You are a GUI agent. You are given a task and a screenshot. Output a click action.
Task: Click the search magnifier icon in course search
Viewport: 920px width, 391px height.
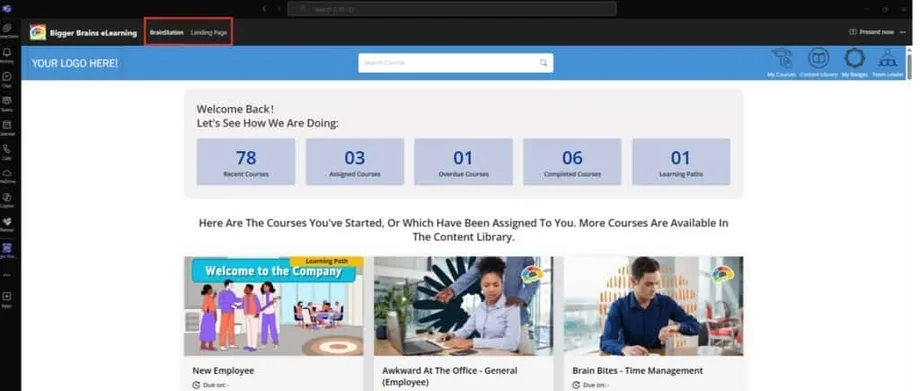[543, 63]
